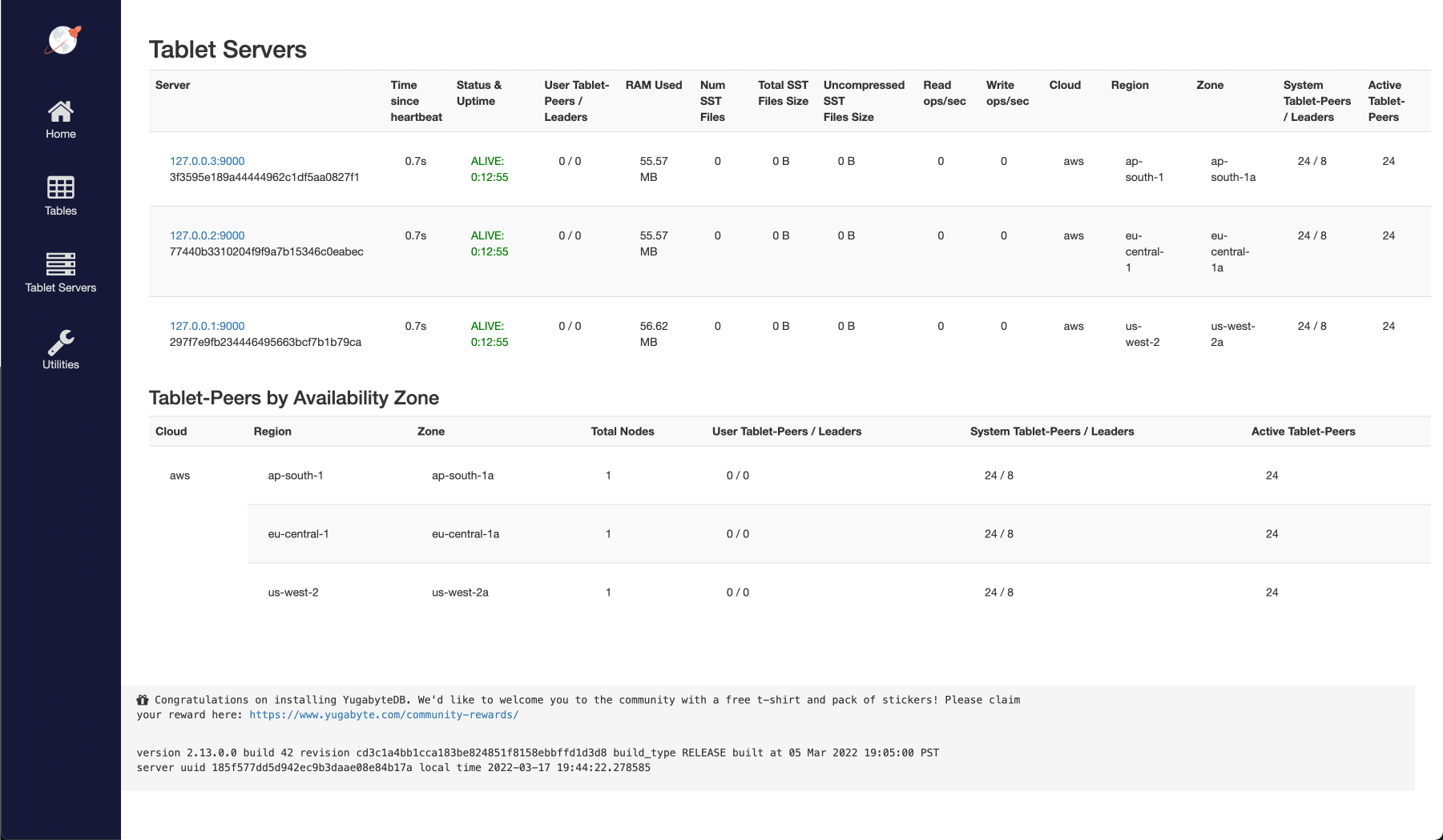Viewport: 1443px width, 840px height.
Task: Open server link 127.0.0.2:9000
Action: coord(207,235)
